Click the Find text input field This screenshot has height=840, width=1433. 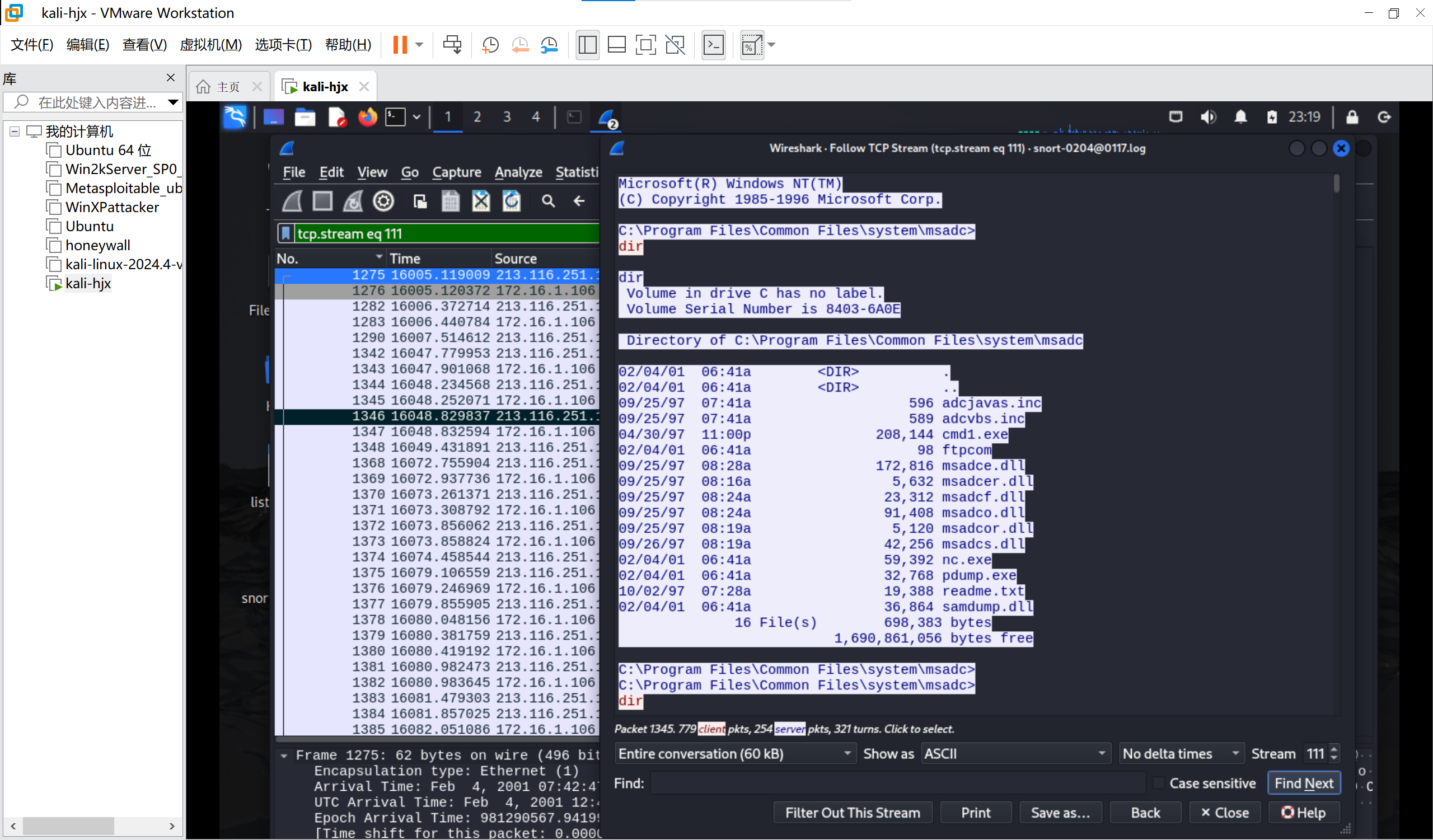pos(898,783)
